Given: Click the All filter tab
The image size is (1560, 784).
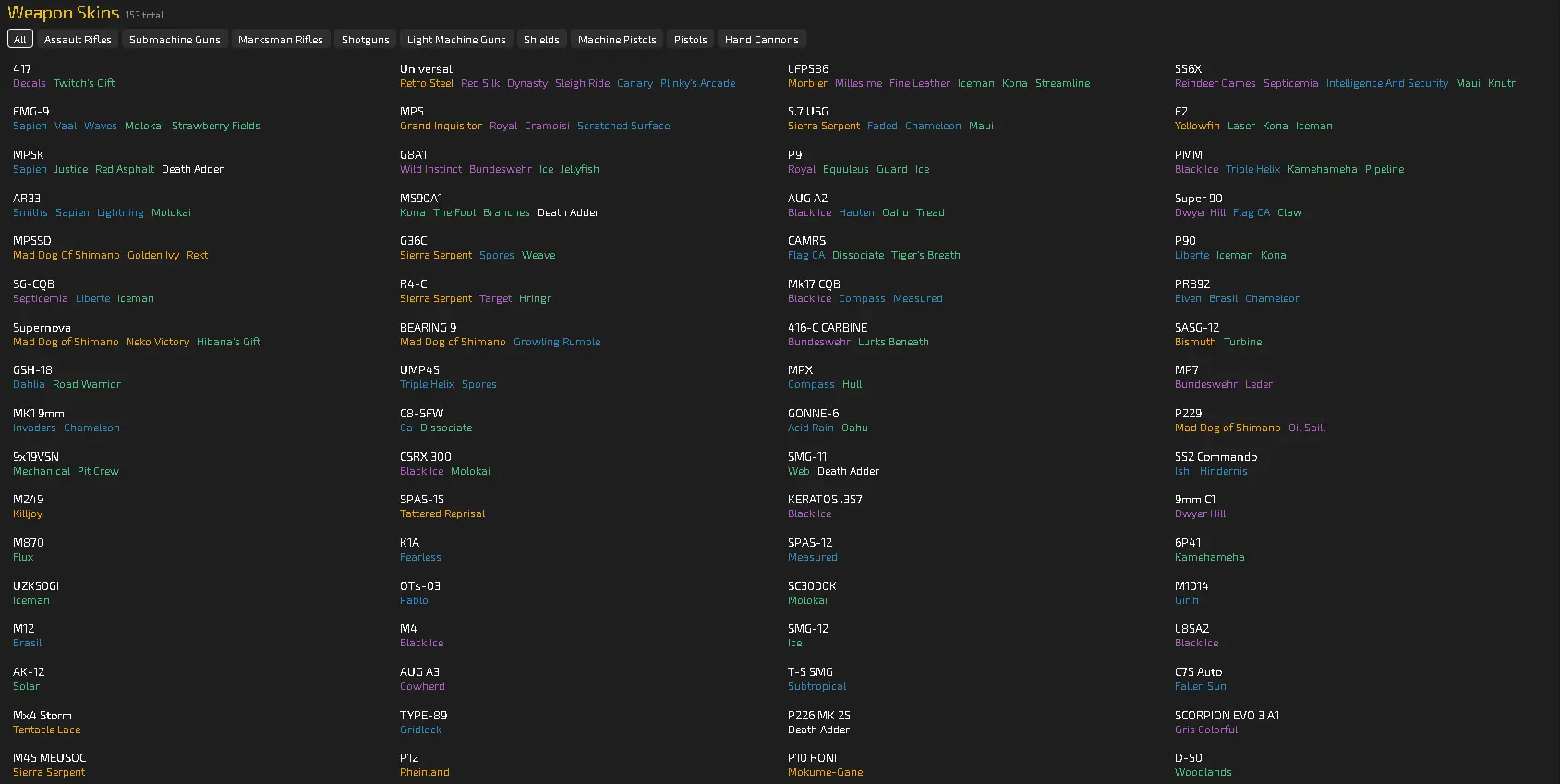Looking at the screenshot, I should [20, 40].
